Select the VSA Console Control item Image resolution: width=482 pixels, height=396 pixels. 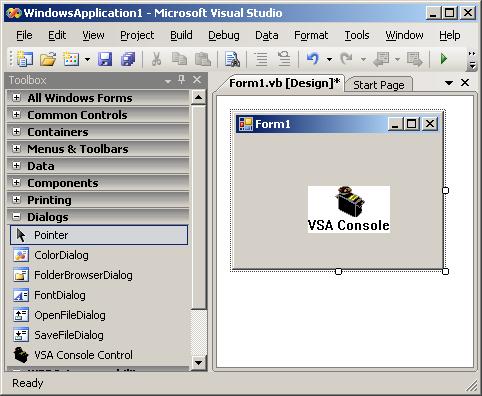click(x=99, y=355)
